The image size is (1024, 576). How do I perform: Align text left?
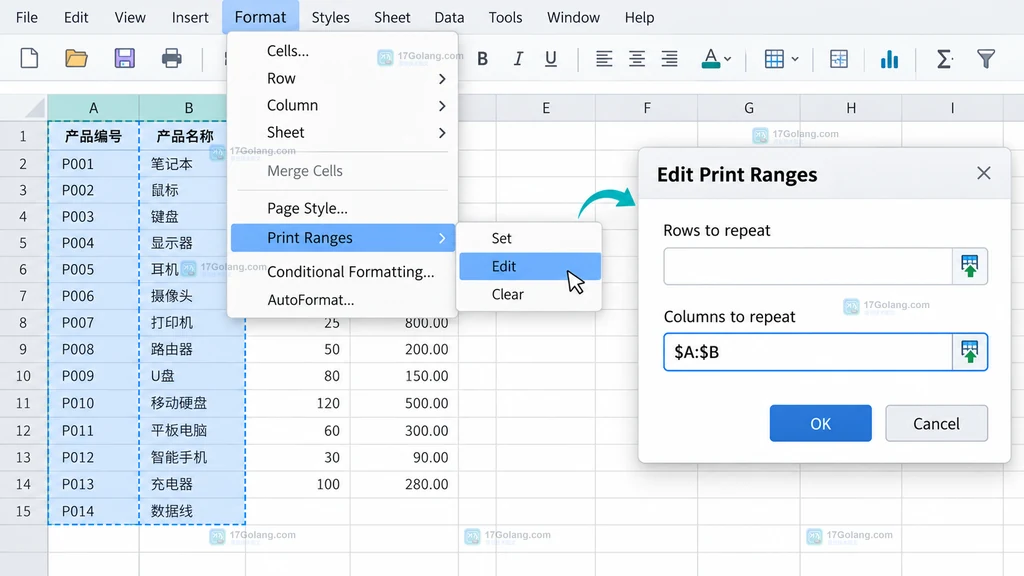604,59
